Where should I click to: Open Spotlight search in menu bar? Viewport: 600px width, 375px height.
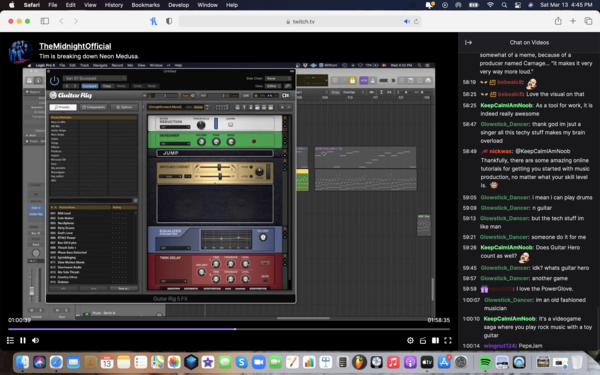[504, 5]
